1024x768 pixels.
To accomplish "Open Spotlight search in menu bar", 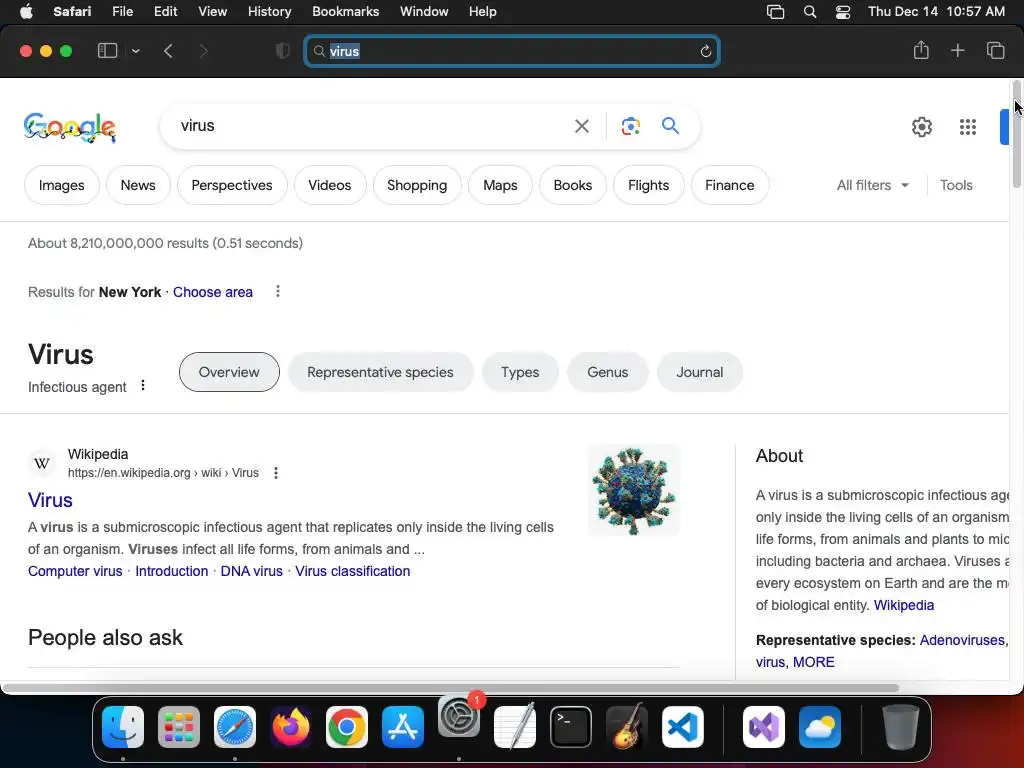I will tap(810, 12).
